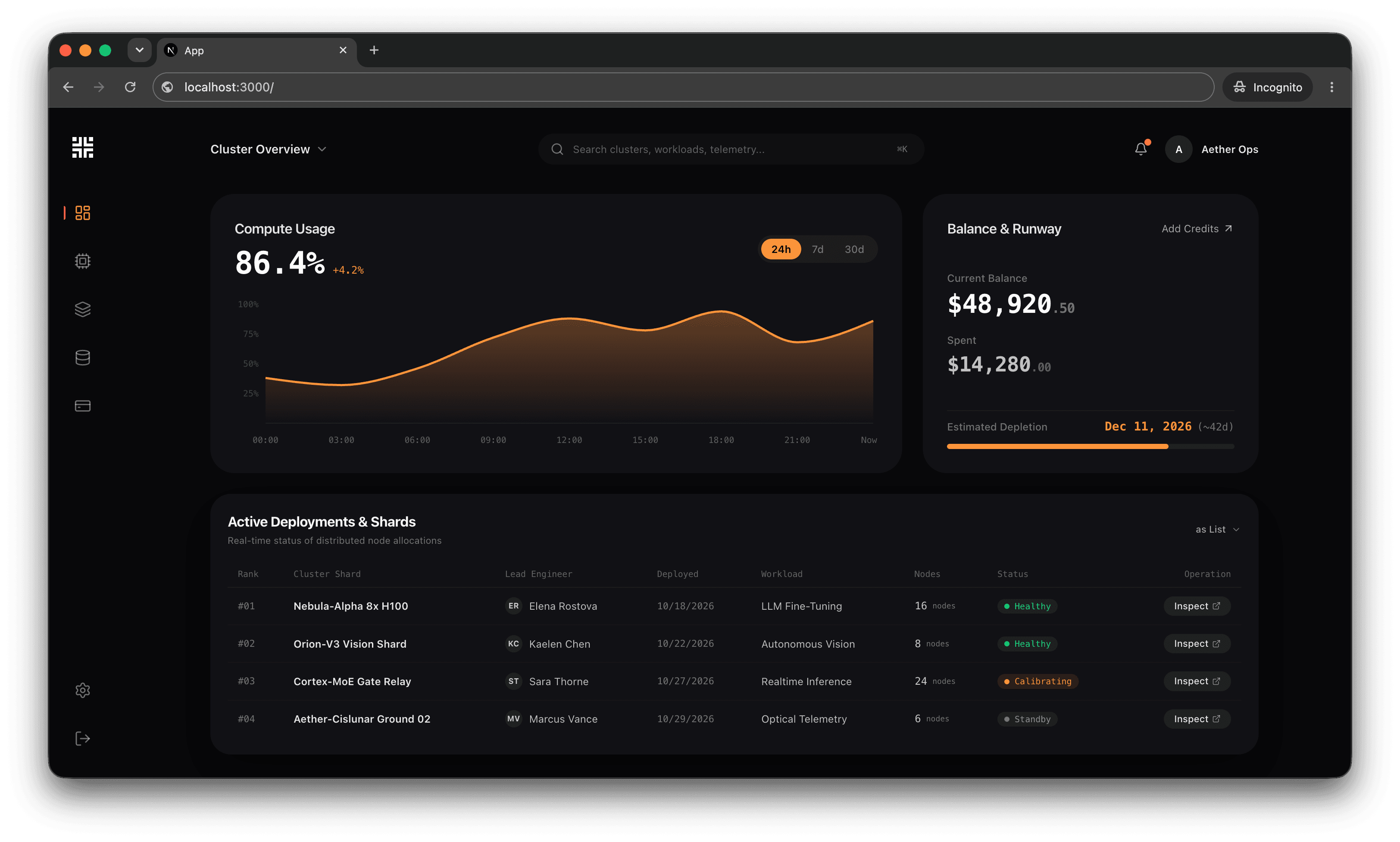This screenshot has height=842, width=1400.
Task: Click the $48,920 current balance value
Action: click(x=1011, y=305)
